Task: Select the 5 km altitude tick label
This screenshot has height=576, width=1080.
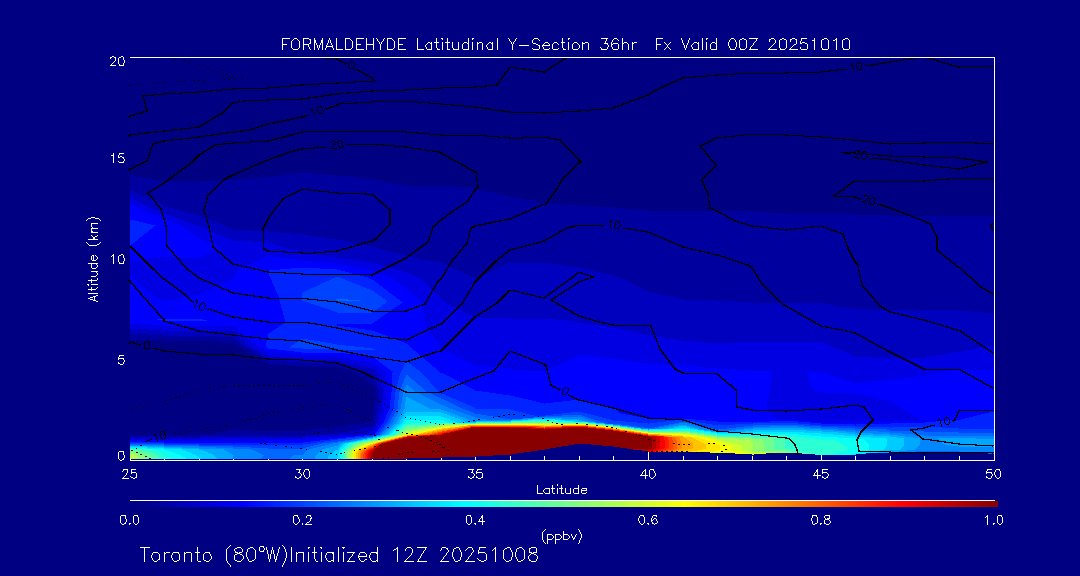Action: point(119,359)
